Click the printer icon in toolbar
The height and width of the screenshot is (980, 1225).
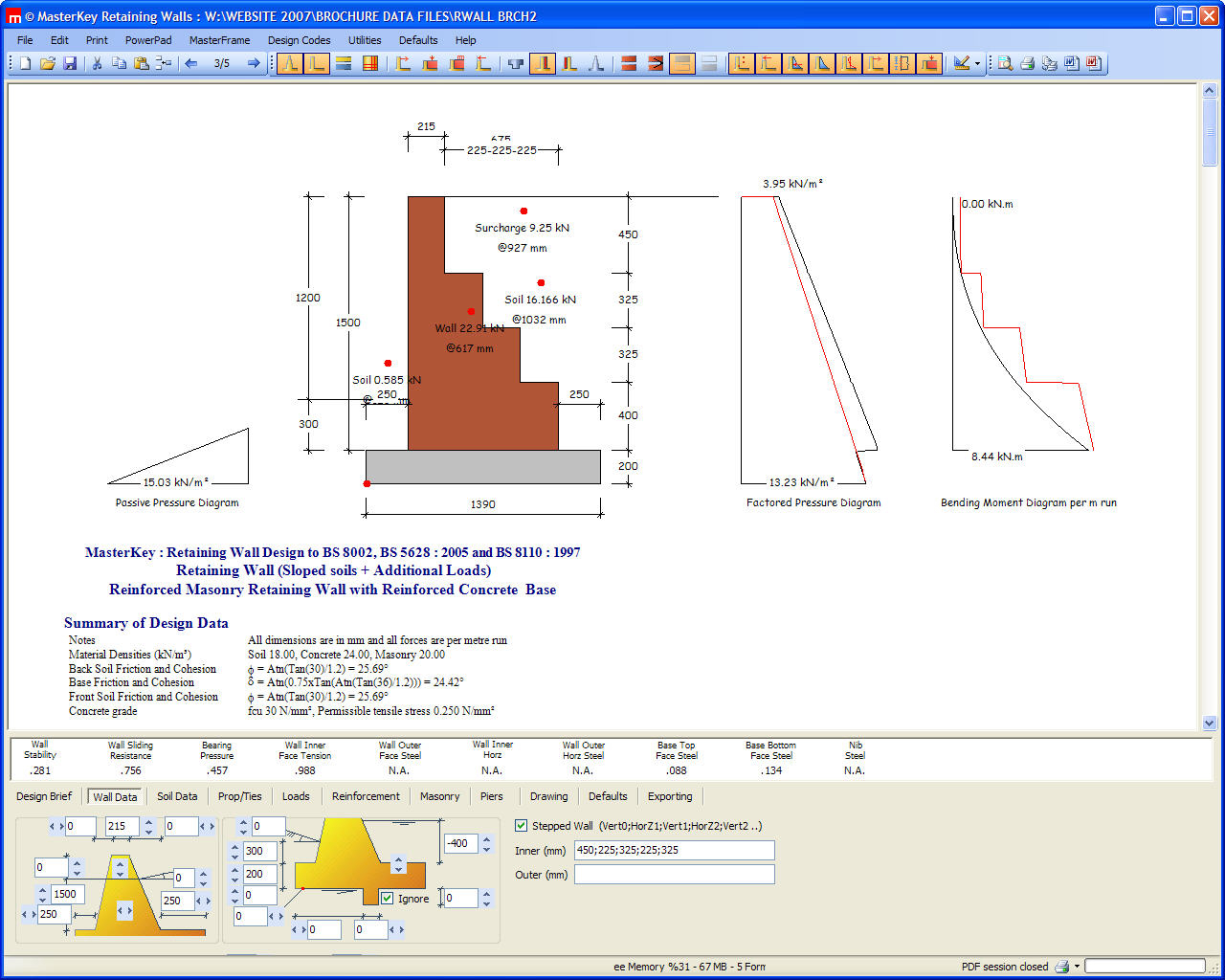coord(1027,63)
